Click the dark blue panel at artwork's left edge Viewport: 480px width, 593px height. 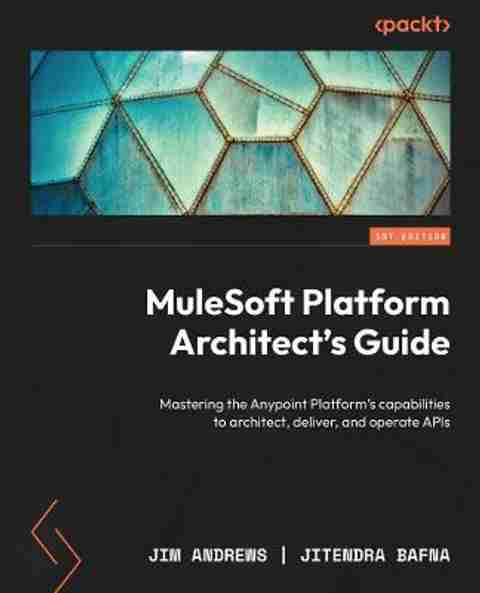point(55,199)
